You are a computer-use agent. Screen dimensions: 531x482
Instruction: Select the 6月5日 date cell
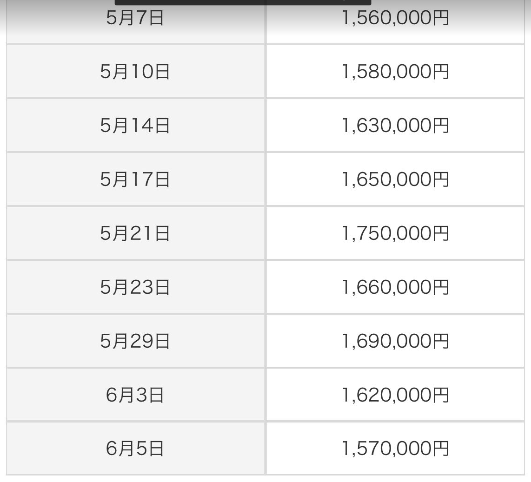[135, 448]
